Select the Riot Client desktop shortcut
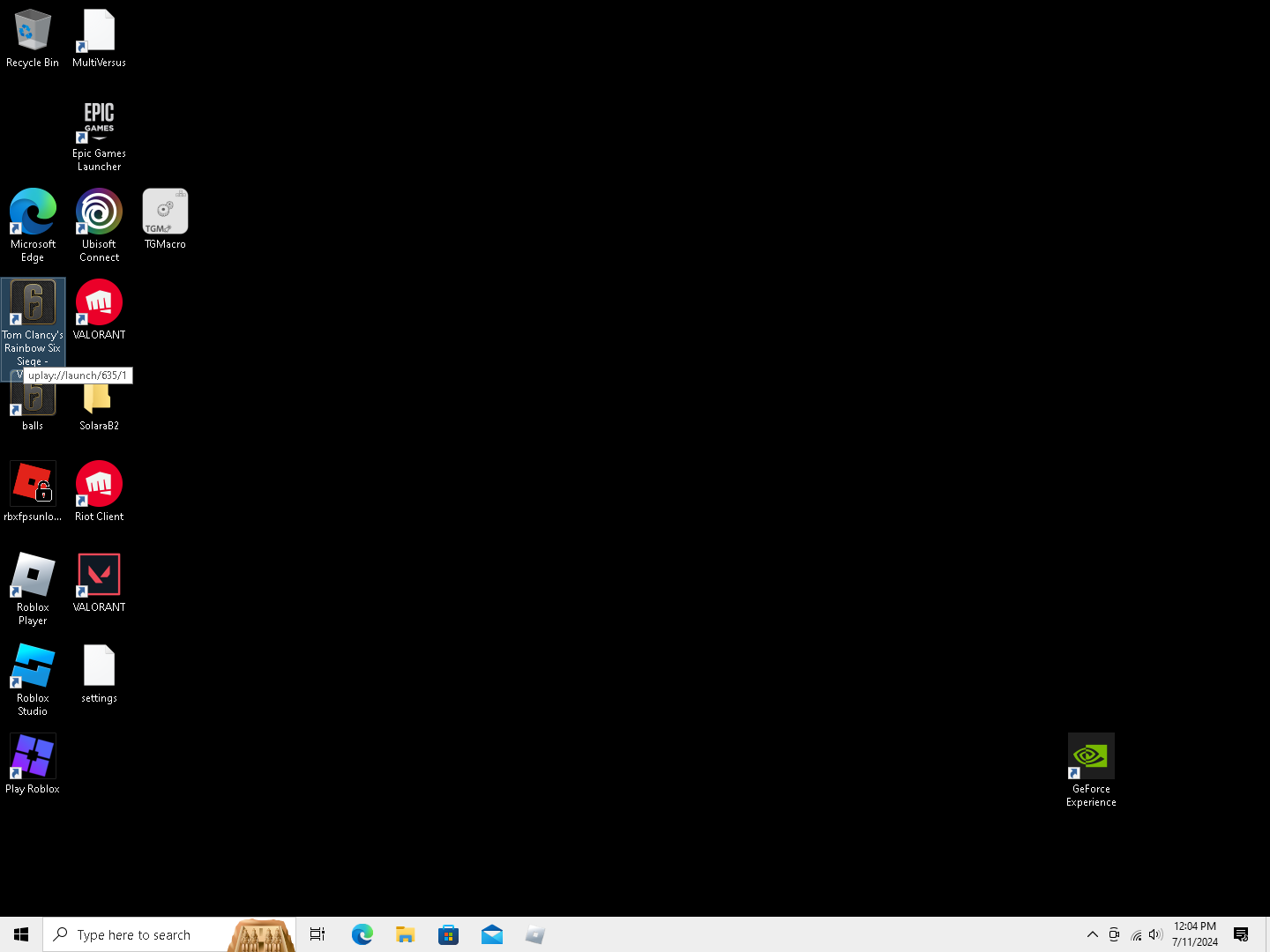This screenshot has width=1270, height=952. (x=99, y=492)
